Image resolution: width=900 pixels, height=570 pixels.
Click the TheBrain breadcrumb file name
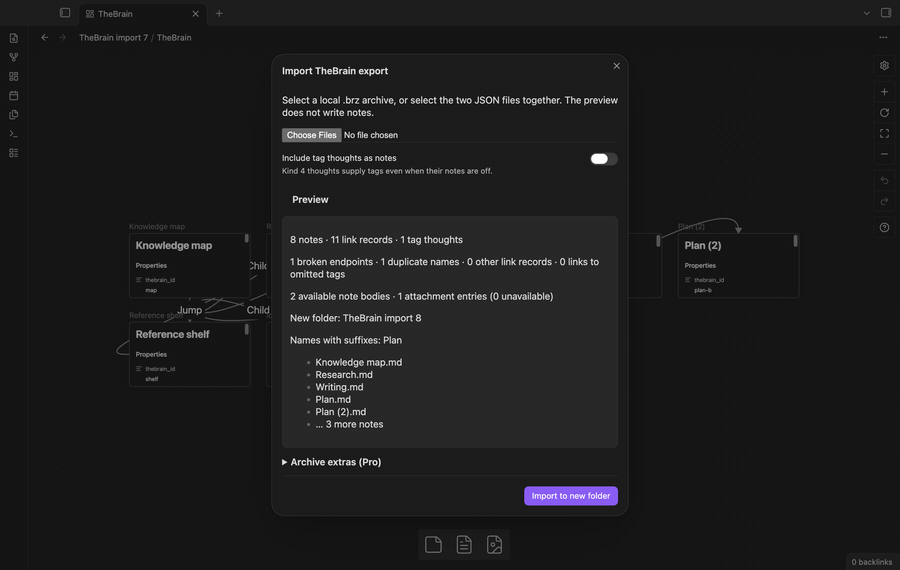[x=174, y=37]
